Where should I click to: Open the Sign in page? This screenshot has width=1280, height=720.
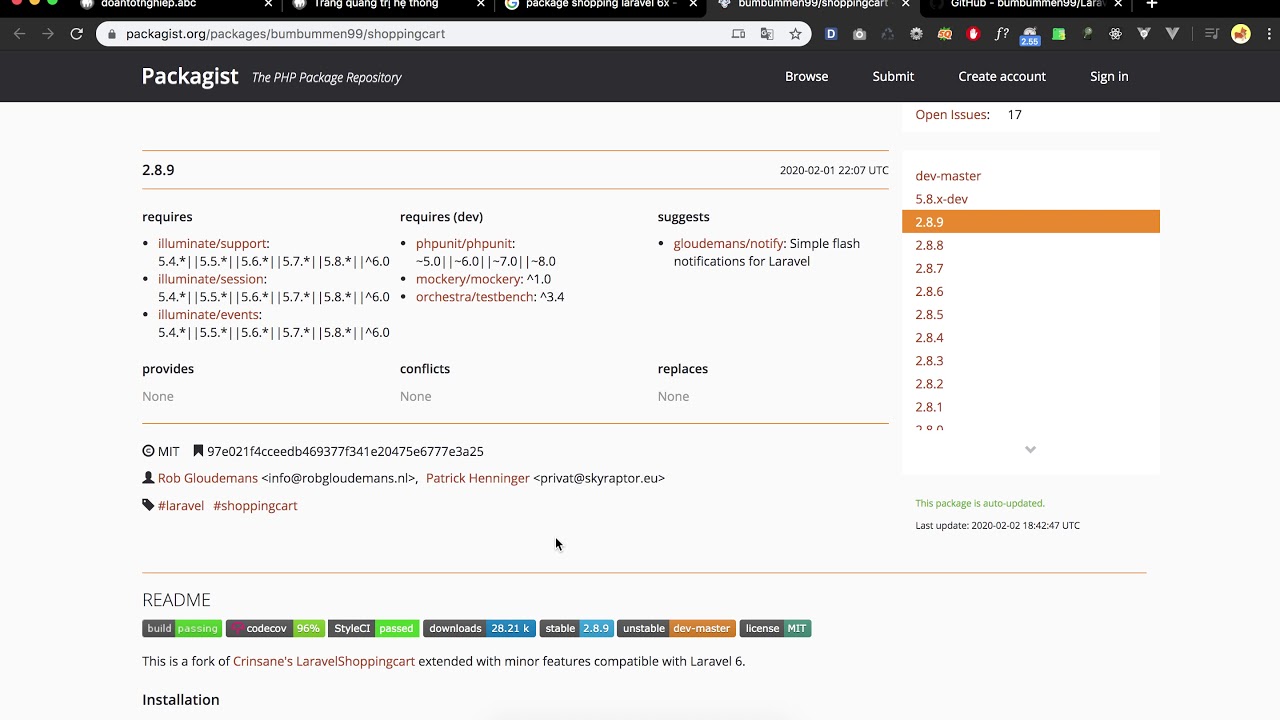tap(1109, 76)
